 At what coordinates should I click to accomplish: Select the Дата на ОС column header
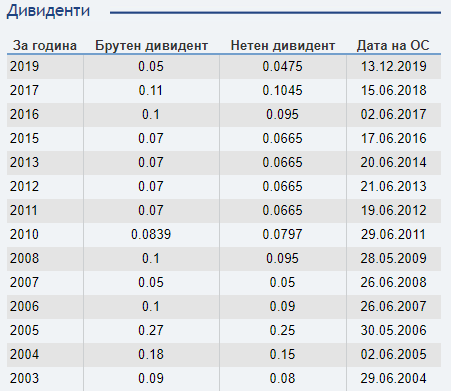pyautogui.click(x=393, y=46)
